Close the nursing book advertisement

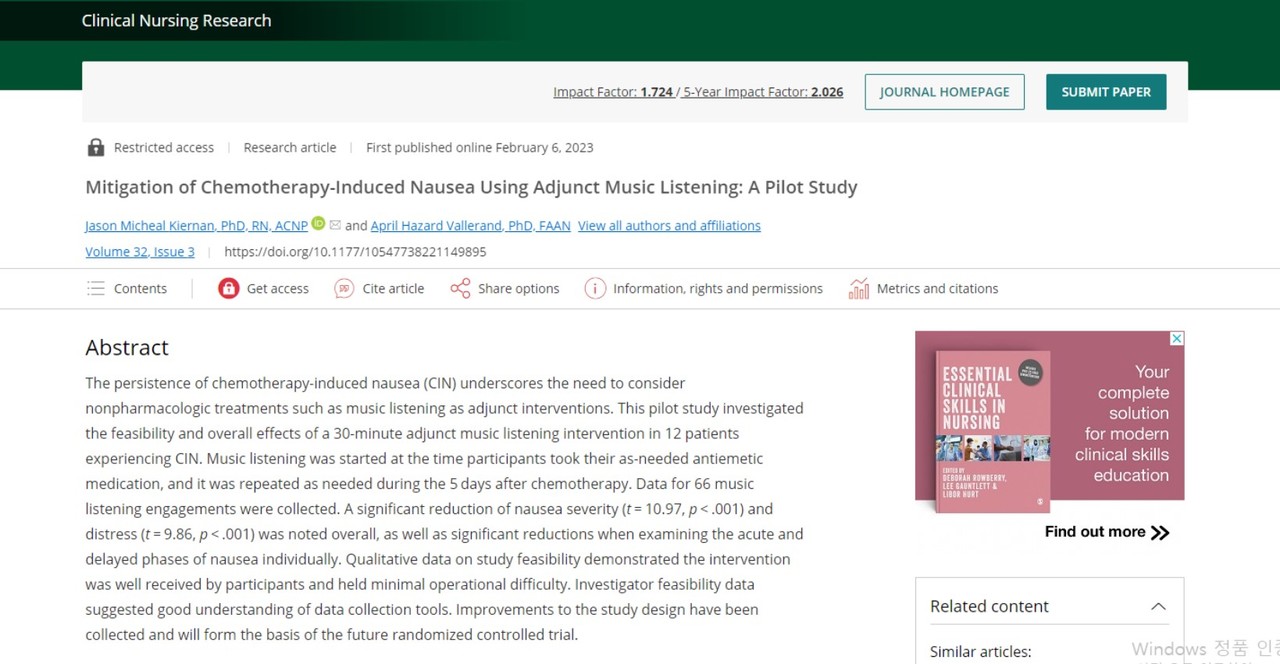pyautogui.click(x=1177, y=339)
